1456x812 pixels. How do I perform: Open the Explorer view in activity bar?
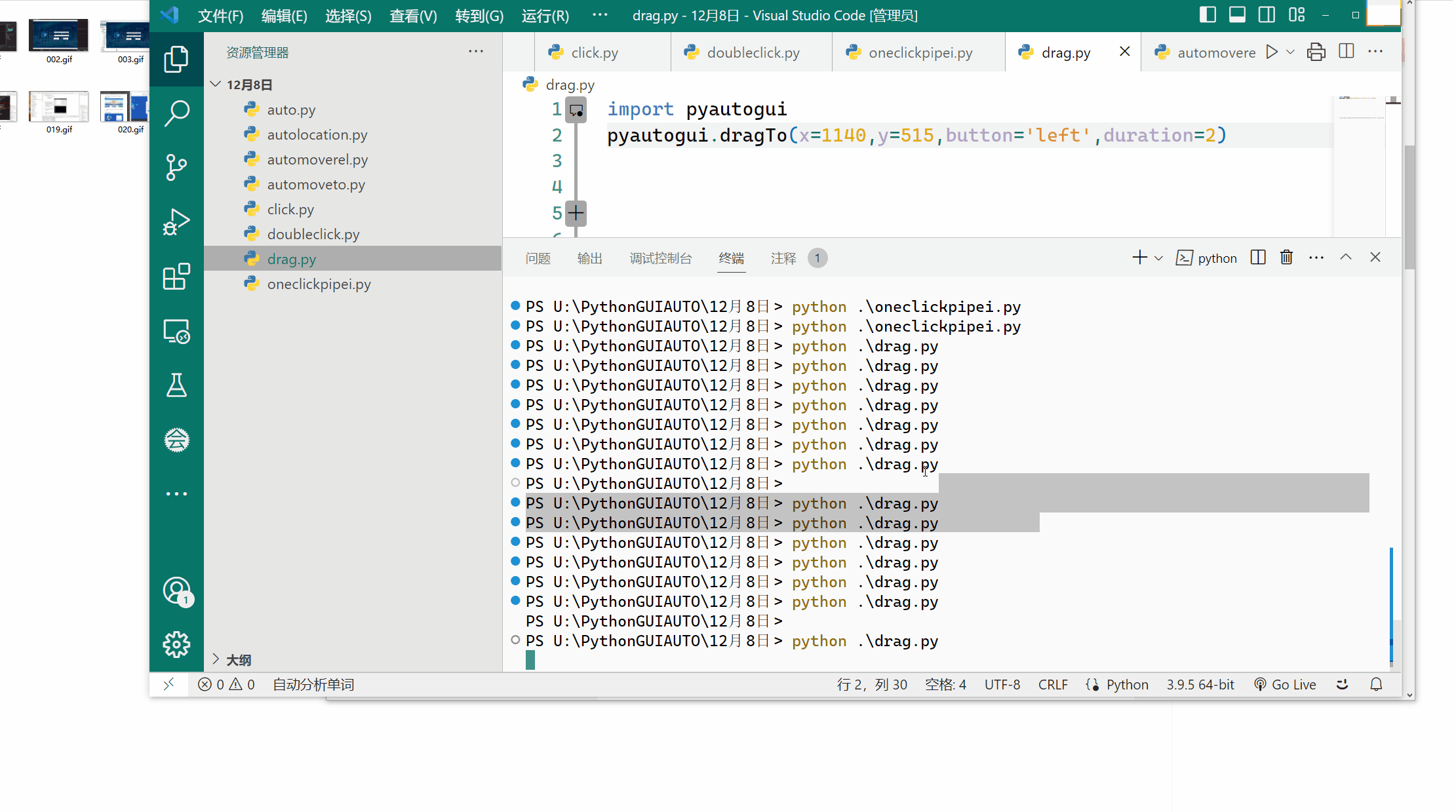176,59
